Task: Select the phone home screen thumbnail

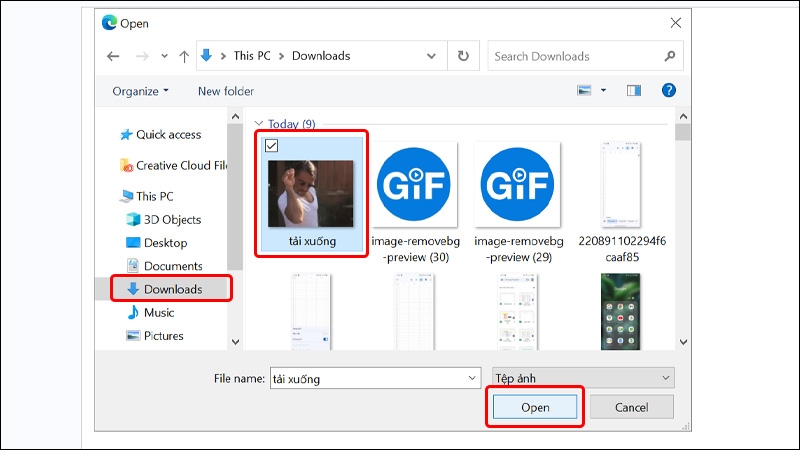Action: [620, 312]
